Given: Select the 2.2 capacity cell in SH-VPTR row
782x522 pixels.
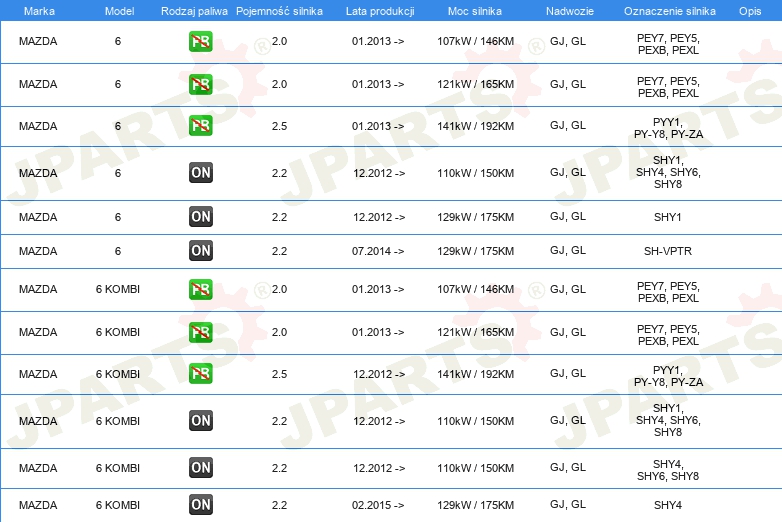Looking at the screenshot, I should pos(279,251).
